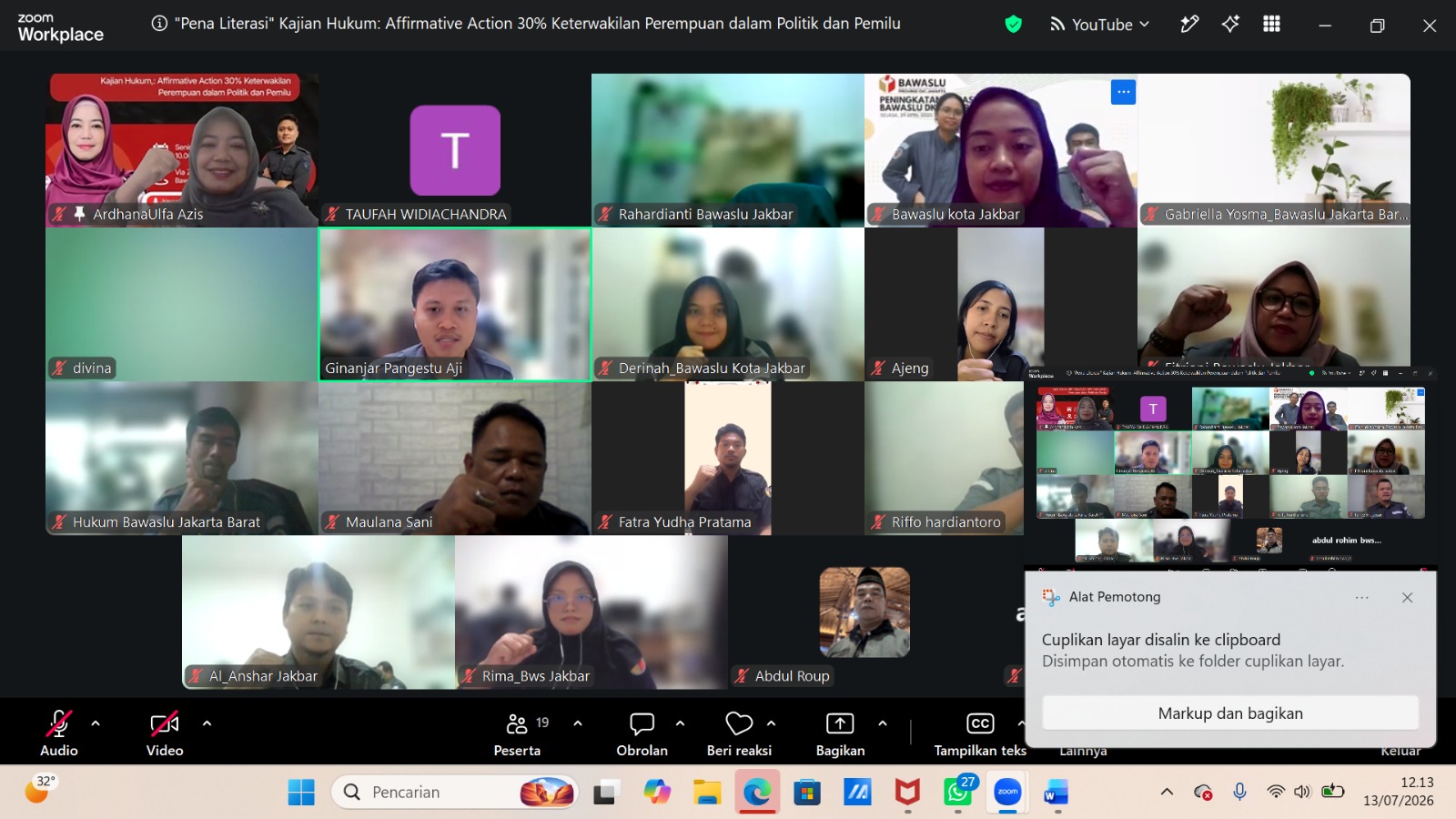The image size is (1456, 819).
Task: Open the screenshot preview thumbnail in notification
Action: [1230, 468]
